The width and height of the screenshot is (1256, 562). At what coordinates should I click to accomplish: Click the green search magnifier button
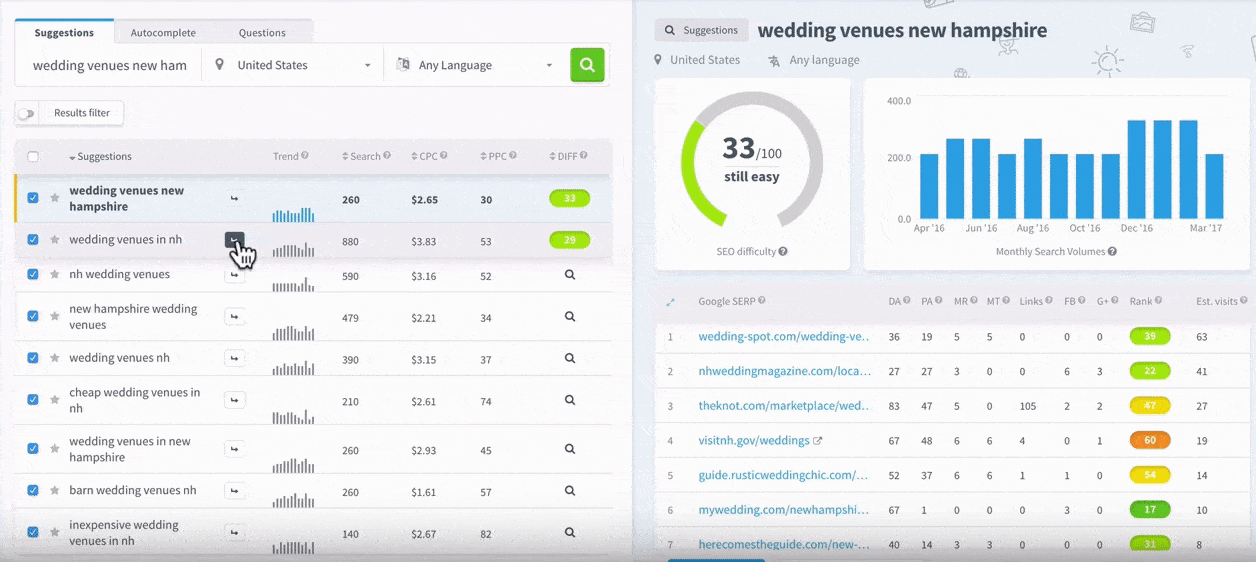(x=587, y=65)
